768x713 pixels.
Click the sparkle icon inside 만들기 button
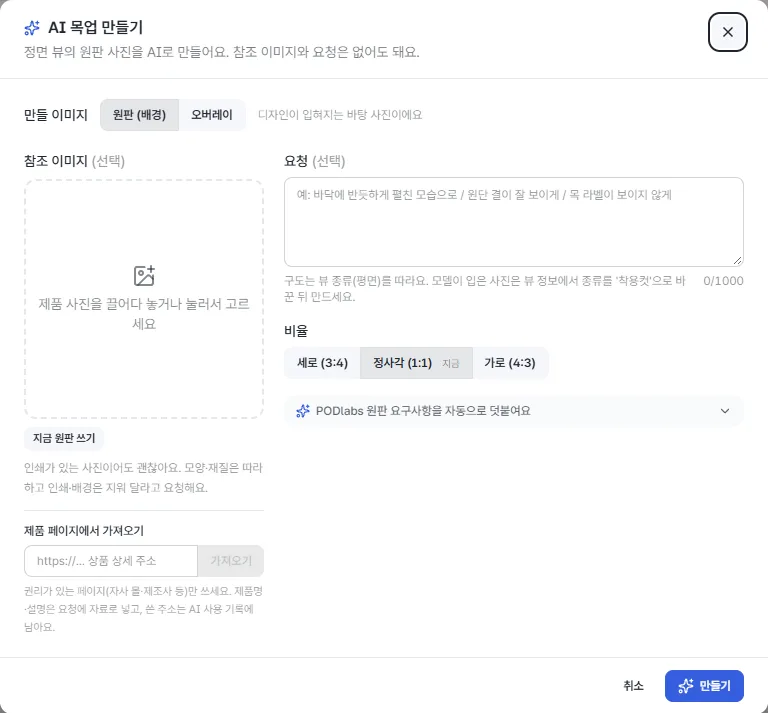pos(686,686)
